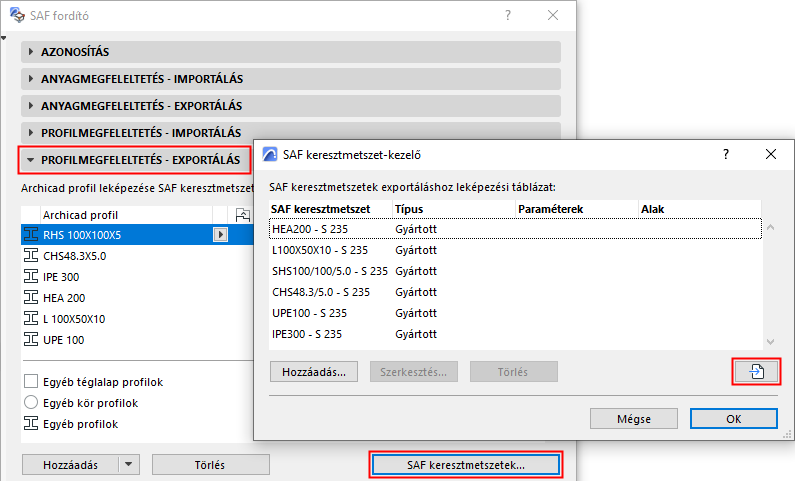
Task: Click profile icon next to L 100X50X10
Action: tap(31, 319)
